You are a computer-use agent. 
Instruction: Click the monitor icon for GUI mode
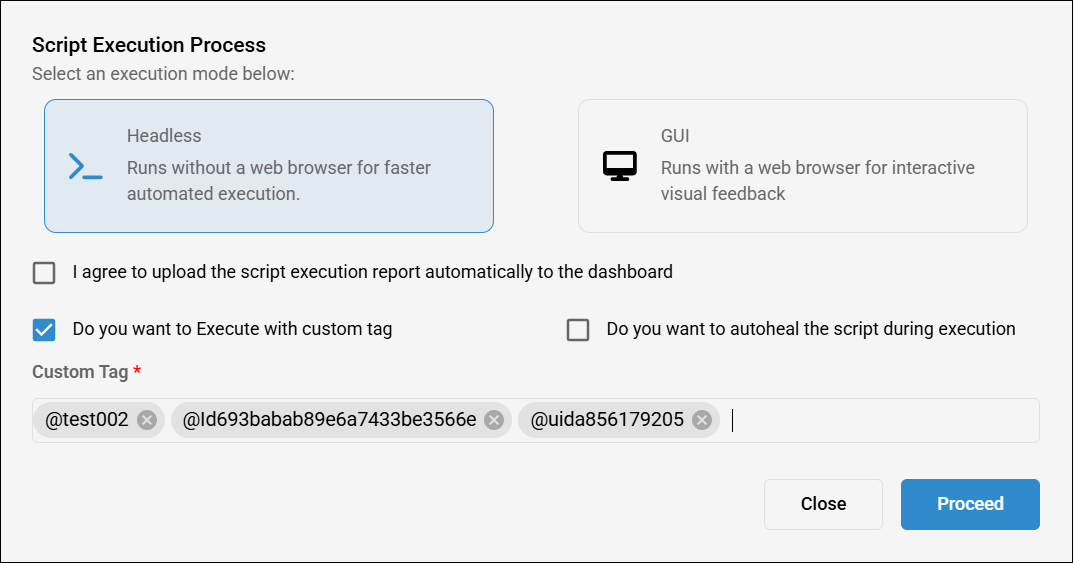click(x=620, y=166)
